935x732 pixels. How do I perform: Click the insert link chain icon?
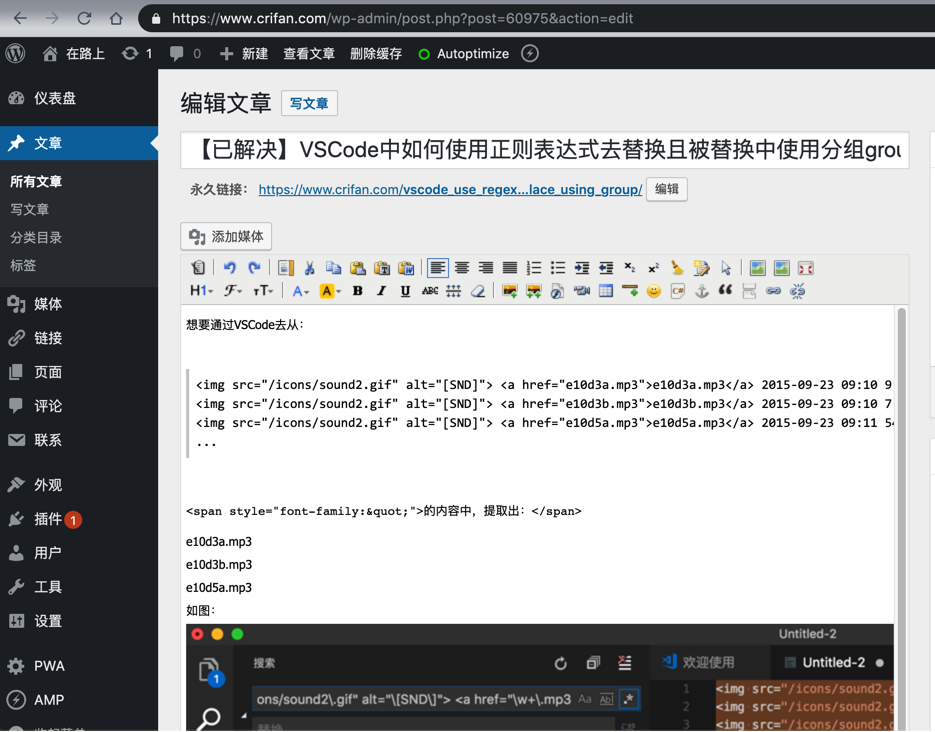[773, 291]
